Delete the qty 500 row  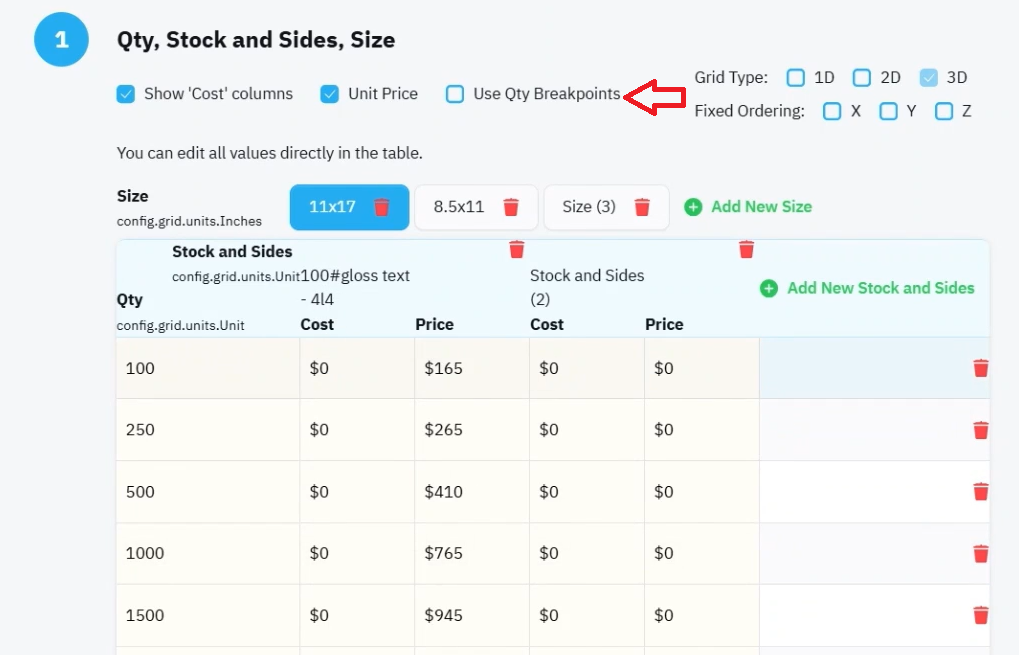tap(981, 492)
